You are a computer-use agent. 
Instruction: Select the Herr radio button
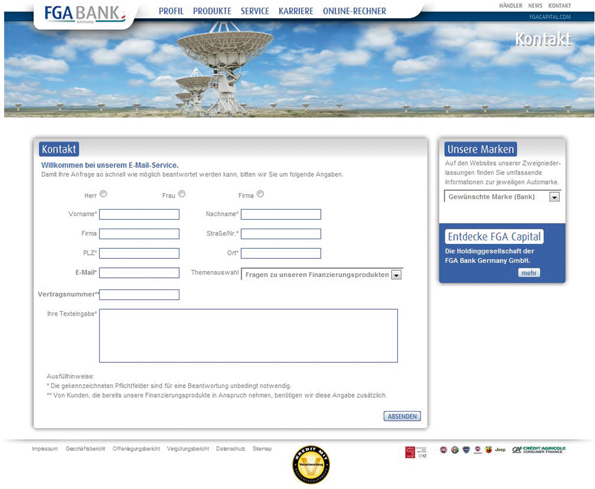tap(103, 194)
